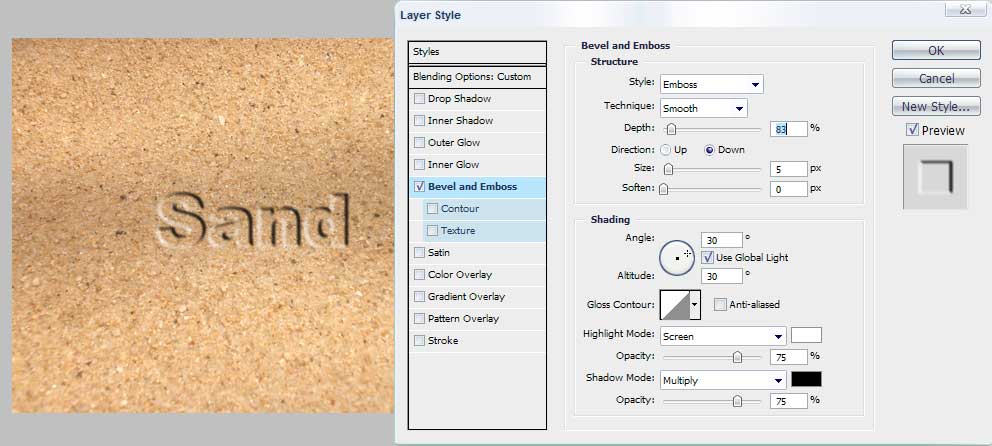Click the black shadow color swatch
The height and width of the screenshot is (446, 992).
[x=806, y=379]
